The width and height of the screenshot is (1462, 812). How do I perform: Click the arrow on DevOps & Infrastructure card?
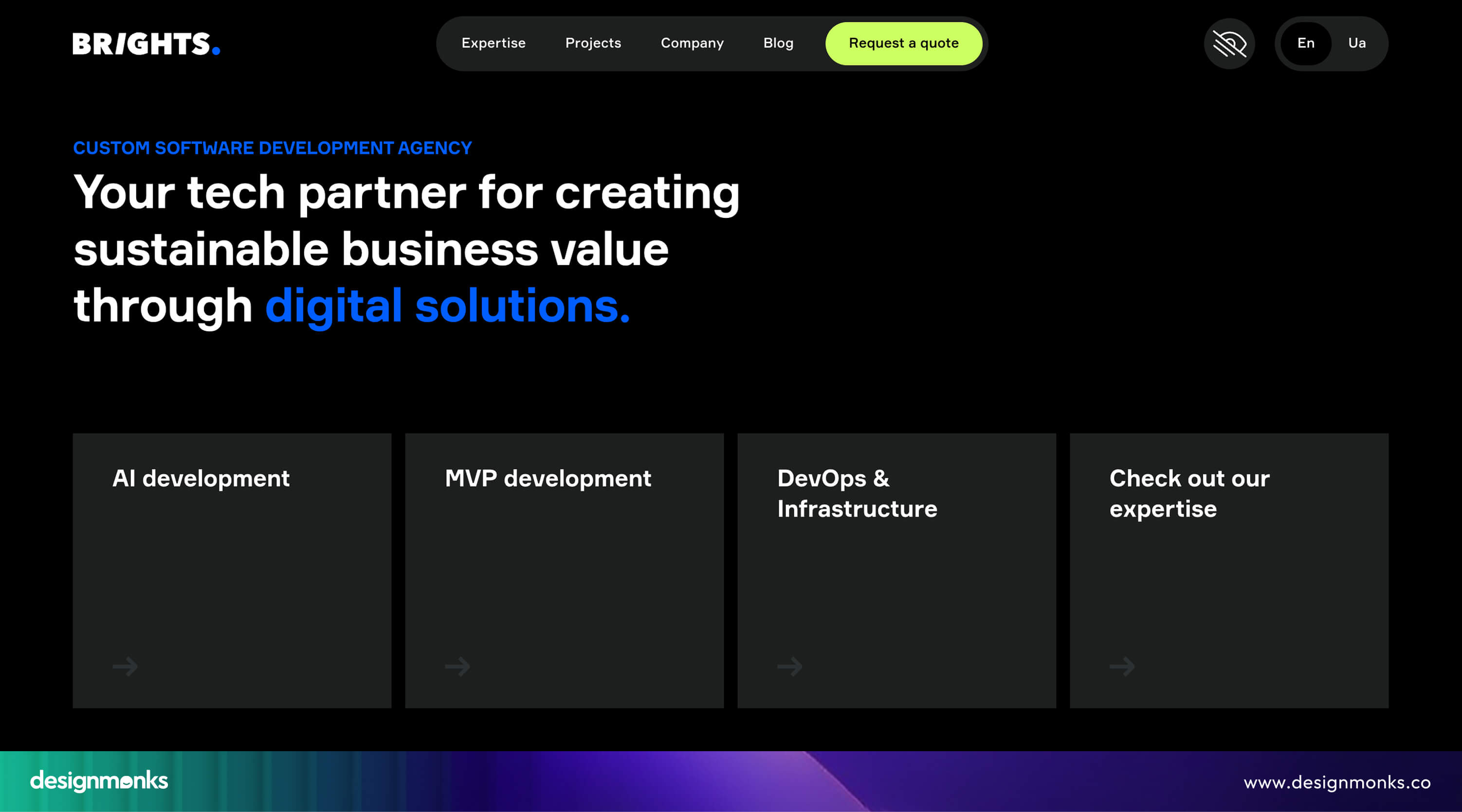coord(789,666)
